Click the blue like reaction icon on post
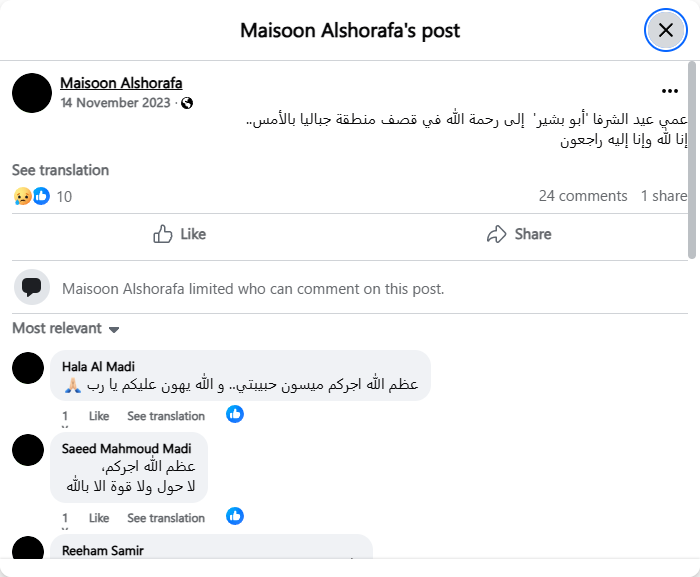Image resolution: width=700 pixels, height=577 pixels. pyautogui.click(x=41, y=197)
